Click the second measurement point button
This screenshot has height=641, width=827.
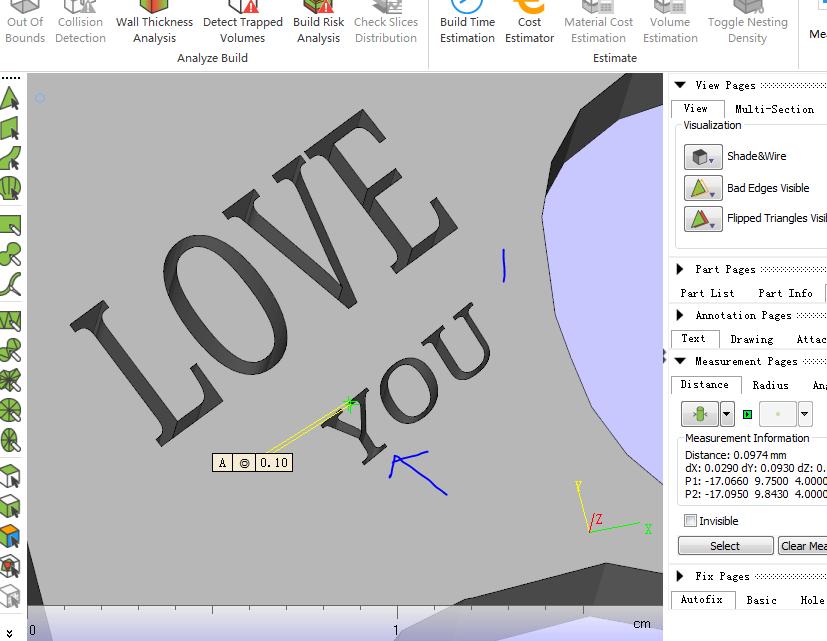(x=777, y=414)
